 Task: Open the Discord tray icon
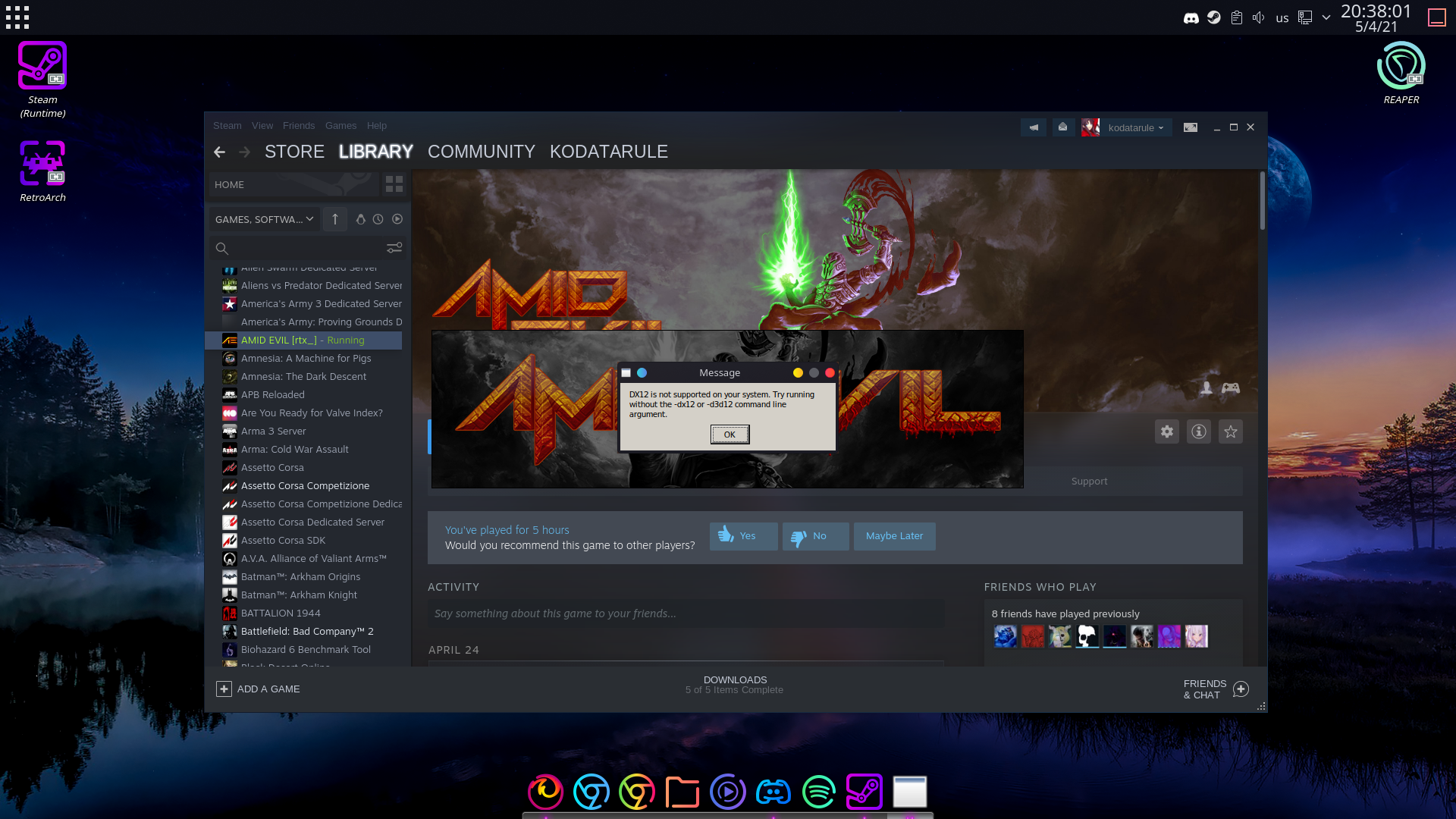tap(1191, 17)
